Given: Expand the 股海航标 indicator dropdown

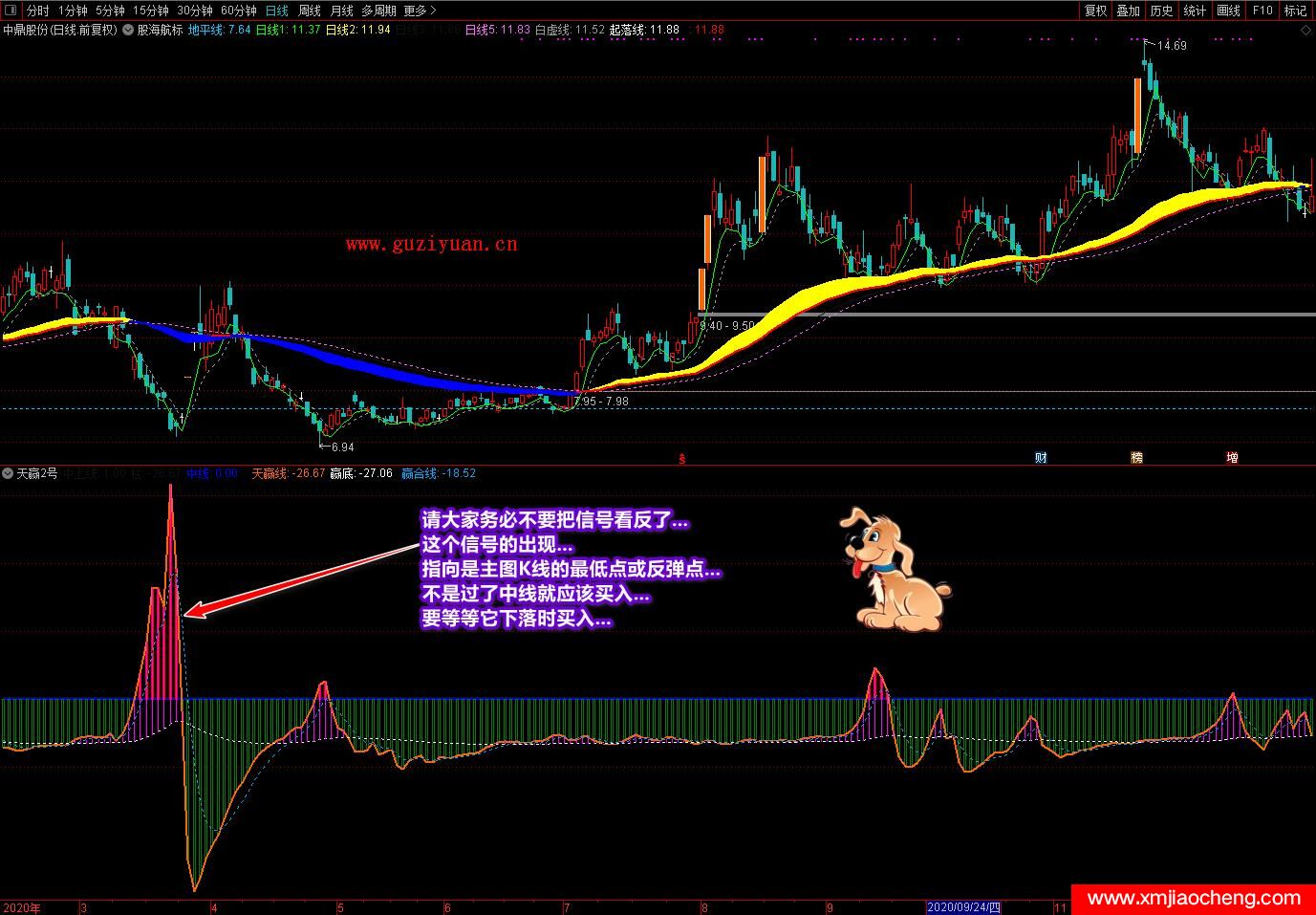Looking at the screenshot, I should click(128, 30).
